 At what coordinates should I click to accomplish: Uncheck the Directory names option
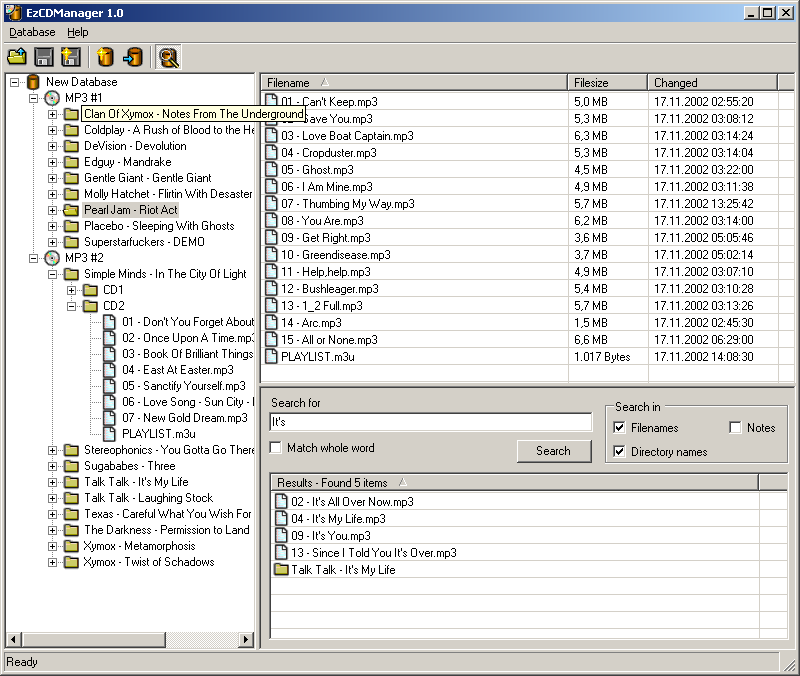(619, 452)
